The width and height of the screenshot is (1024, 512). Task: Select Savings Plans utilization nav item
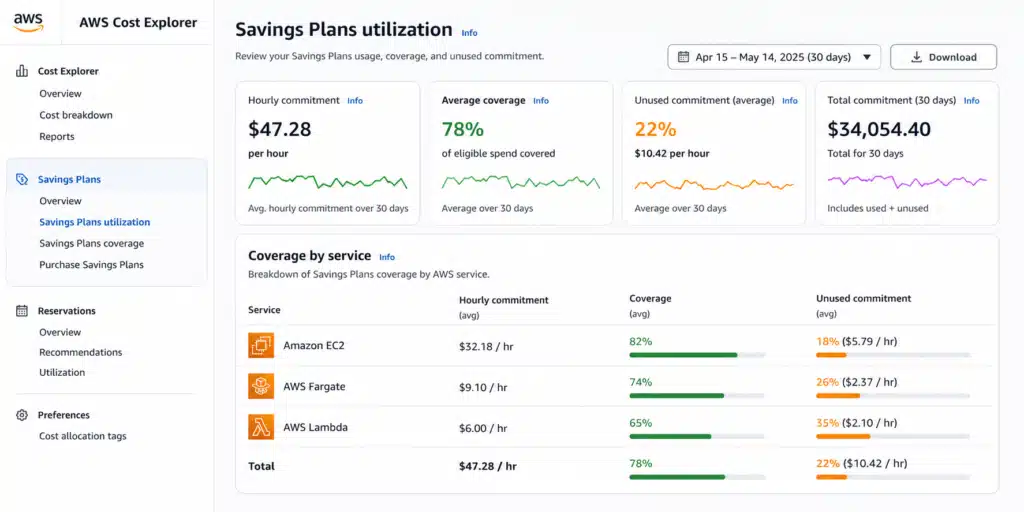(x=95, y=222)
